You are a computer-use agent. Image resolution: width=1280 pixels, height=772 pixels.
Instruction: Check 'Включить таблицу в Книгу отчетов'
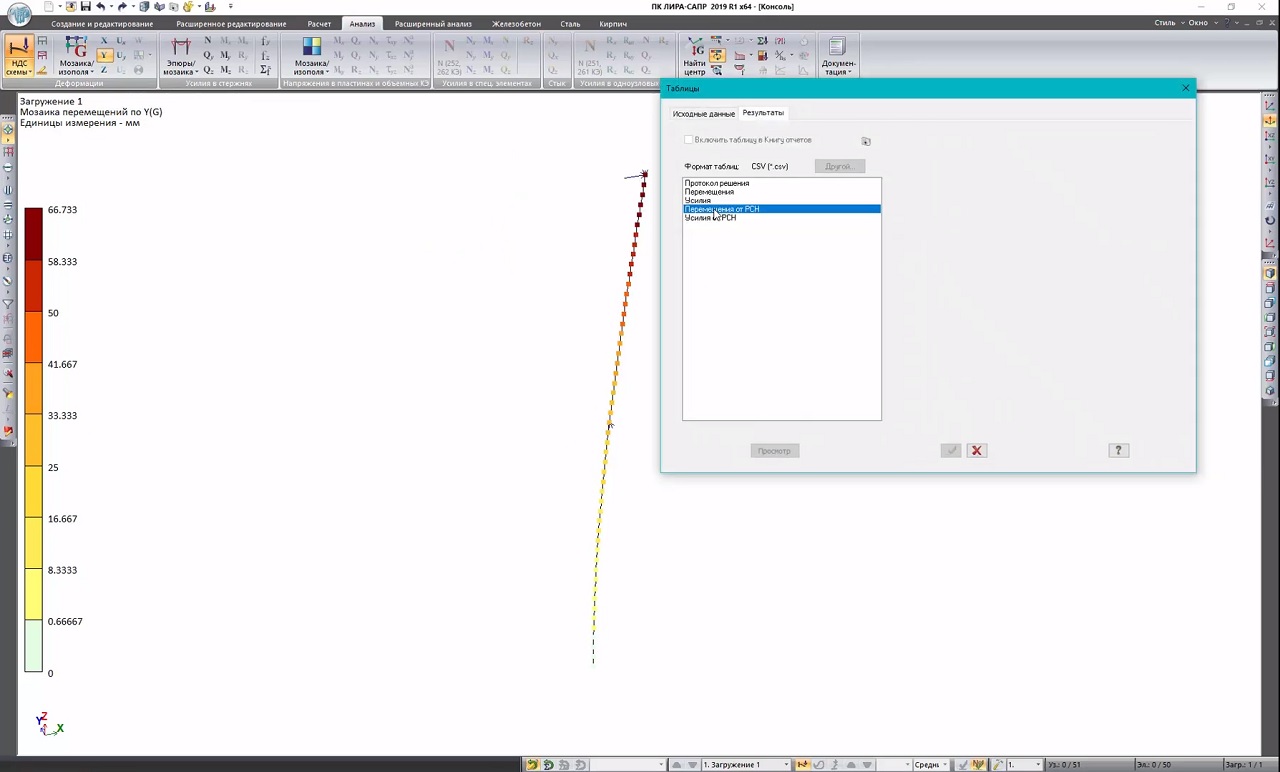[x=689, y=140]
